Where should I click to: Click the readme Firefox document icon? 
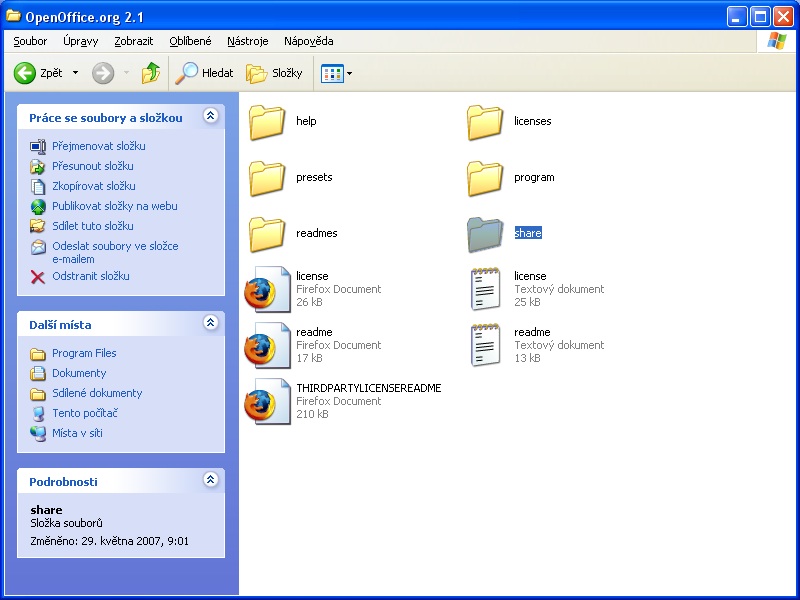(267, 345)
